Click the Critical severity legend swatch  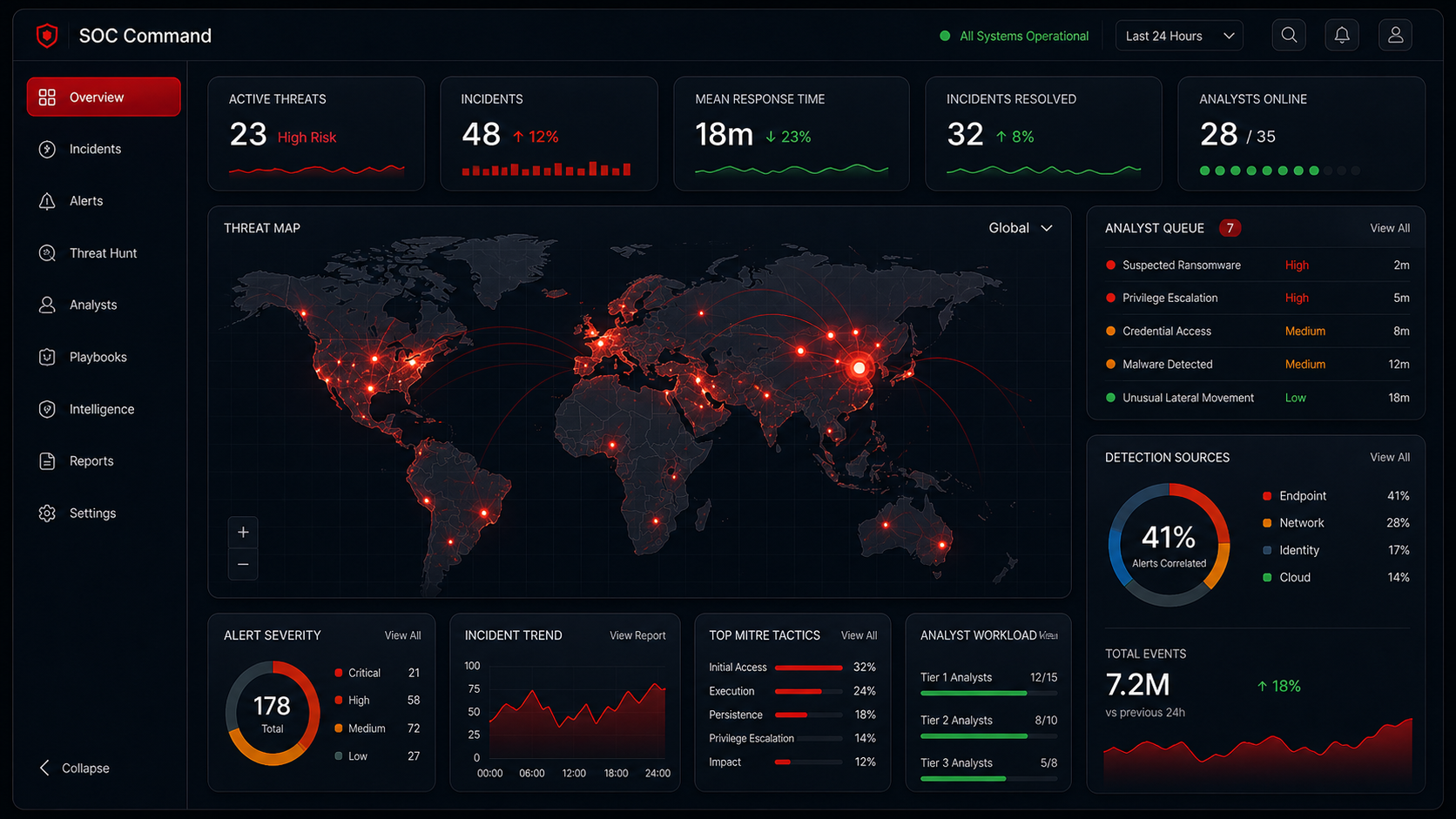pyautogui.click(x=339, y=673)
